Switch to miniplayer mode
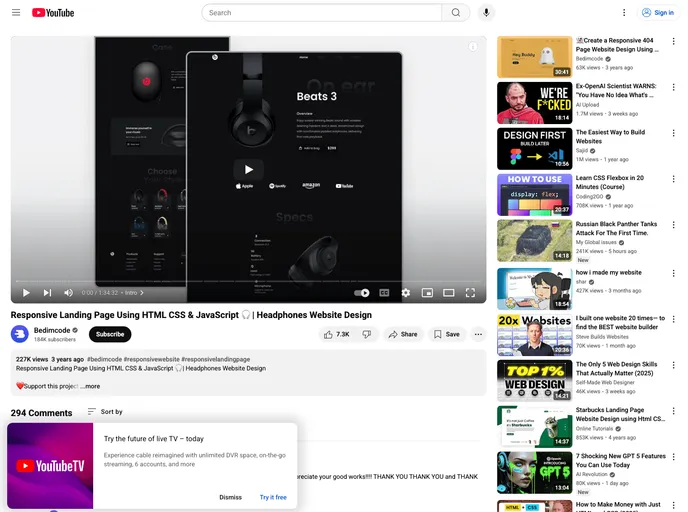Viewport: 688px width, 512px height. (427, 293)
